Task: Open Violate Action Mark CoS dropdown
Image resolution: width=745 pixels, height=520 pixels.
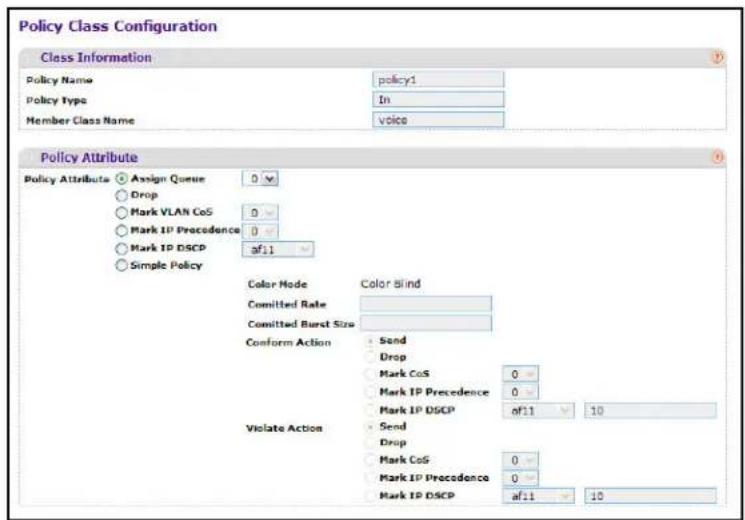Action: [x=520, y=460]
